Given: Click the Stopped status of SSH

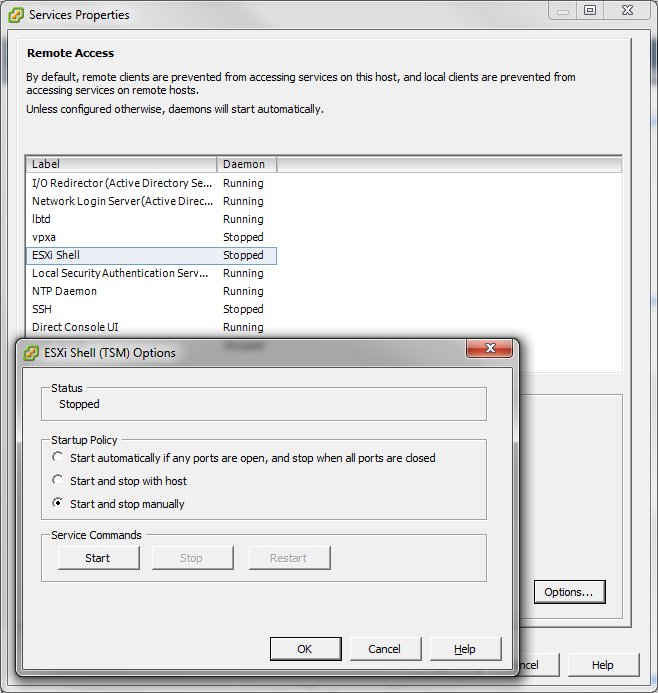Looking at the screenshot, I should [243, 309].
